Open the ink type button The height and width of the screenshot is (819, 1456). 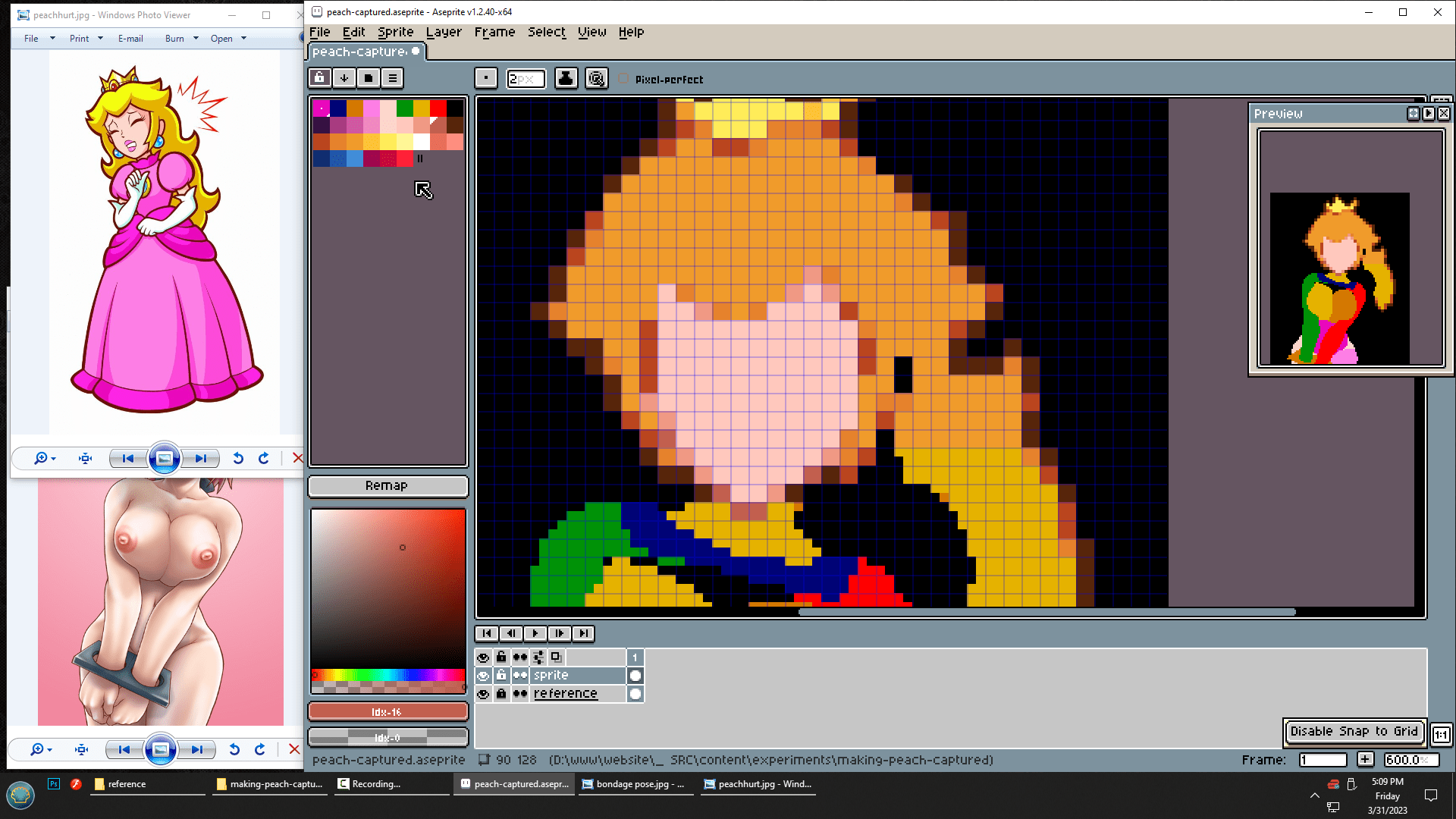coord(566,79)
